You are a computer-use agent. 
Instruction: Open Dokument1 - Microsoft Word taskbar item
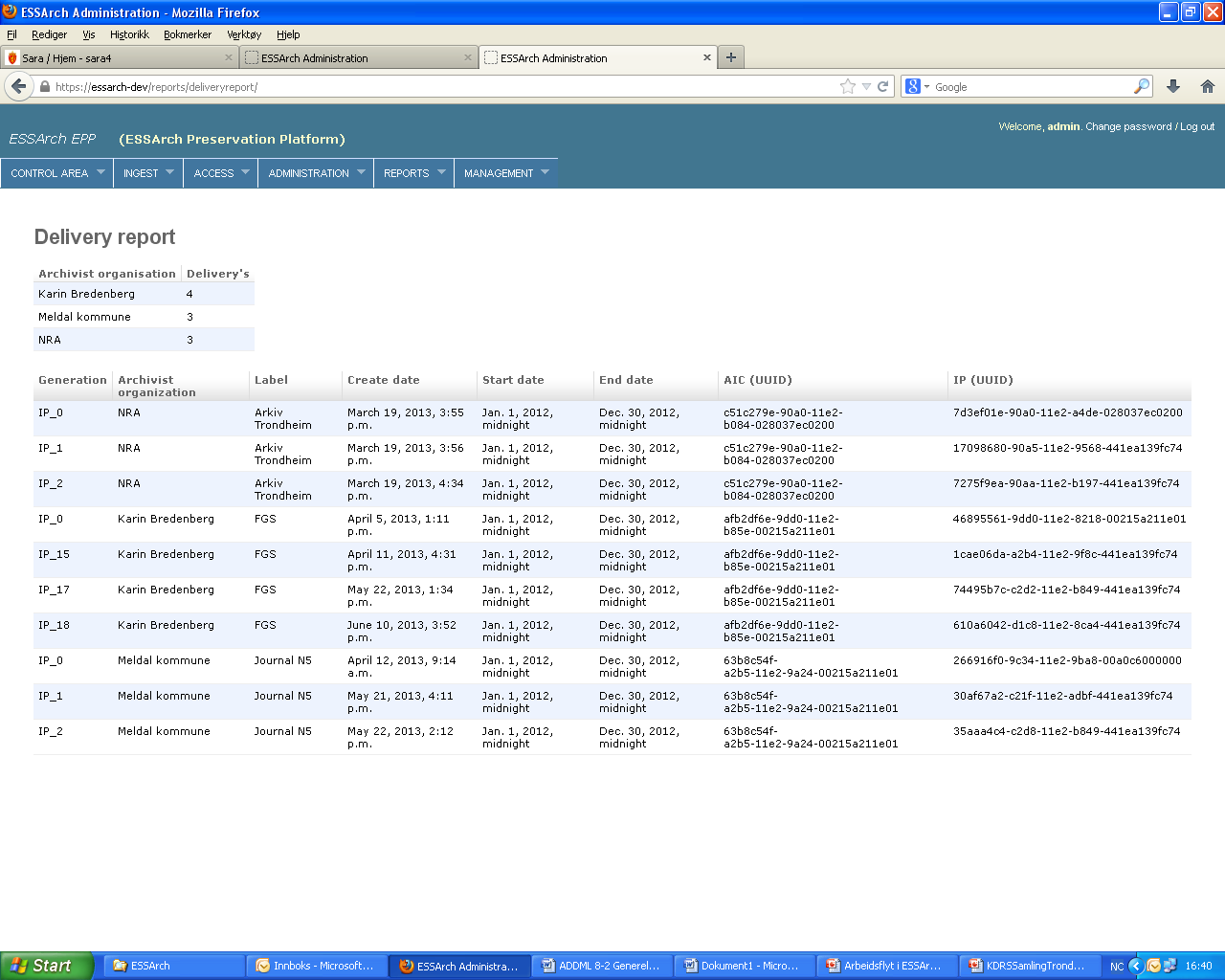tap(745, 966)
